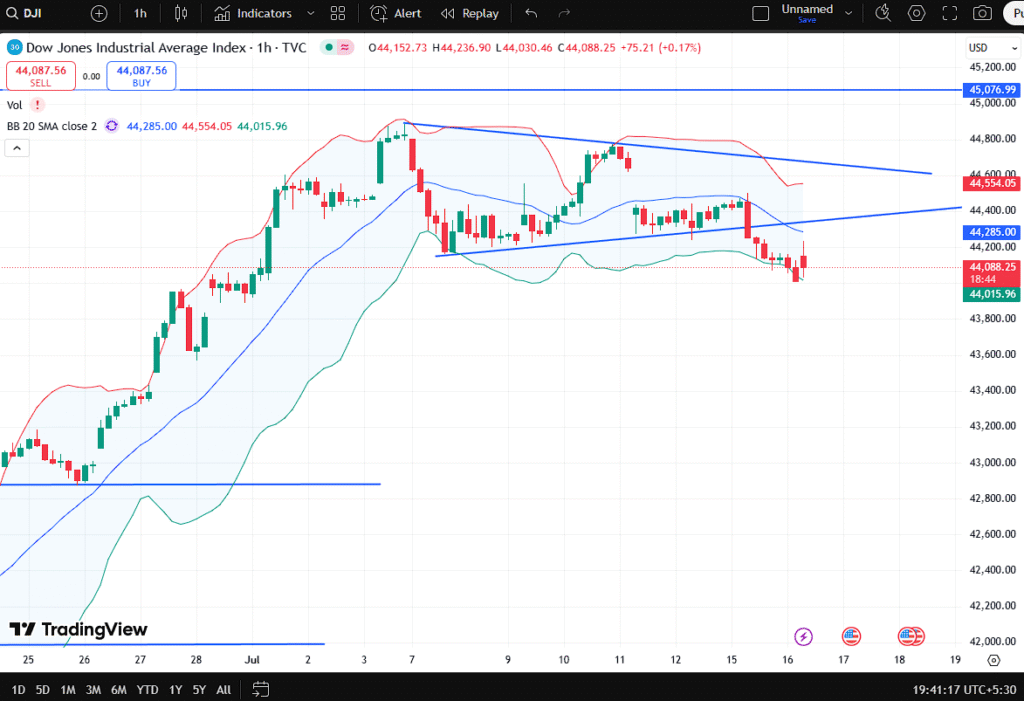Click the green 44,015.96 lower band label
This screenshot has height=701, width=1024.
pyautogui.click(x=991, y=294)
